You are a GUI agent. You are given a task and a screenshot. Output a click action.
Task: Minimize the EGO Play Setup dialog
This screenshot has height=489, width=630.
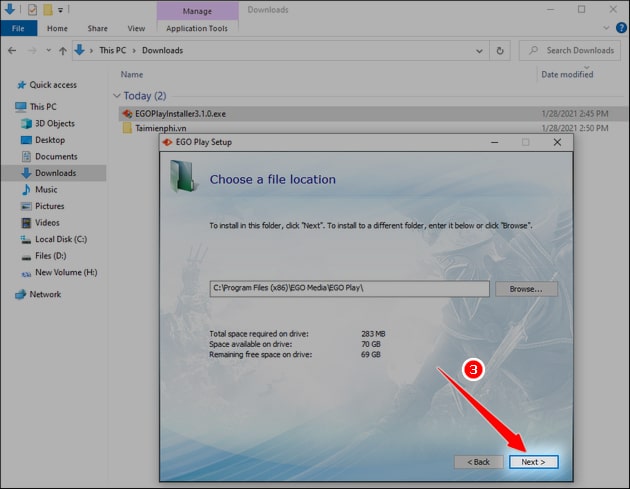click(x=495, y=142)
